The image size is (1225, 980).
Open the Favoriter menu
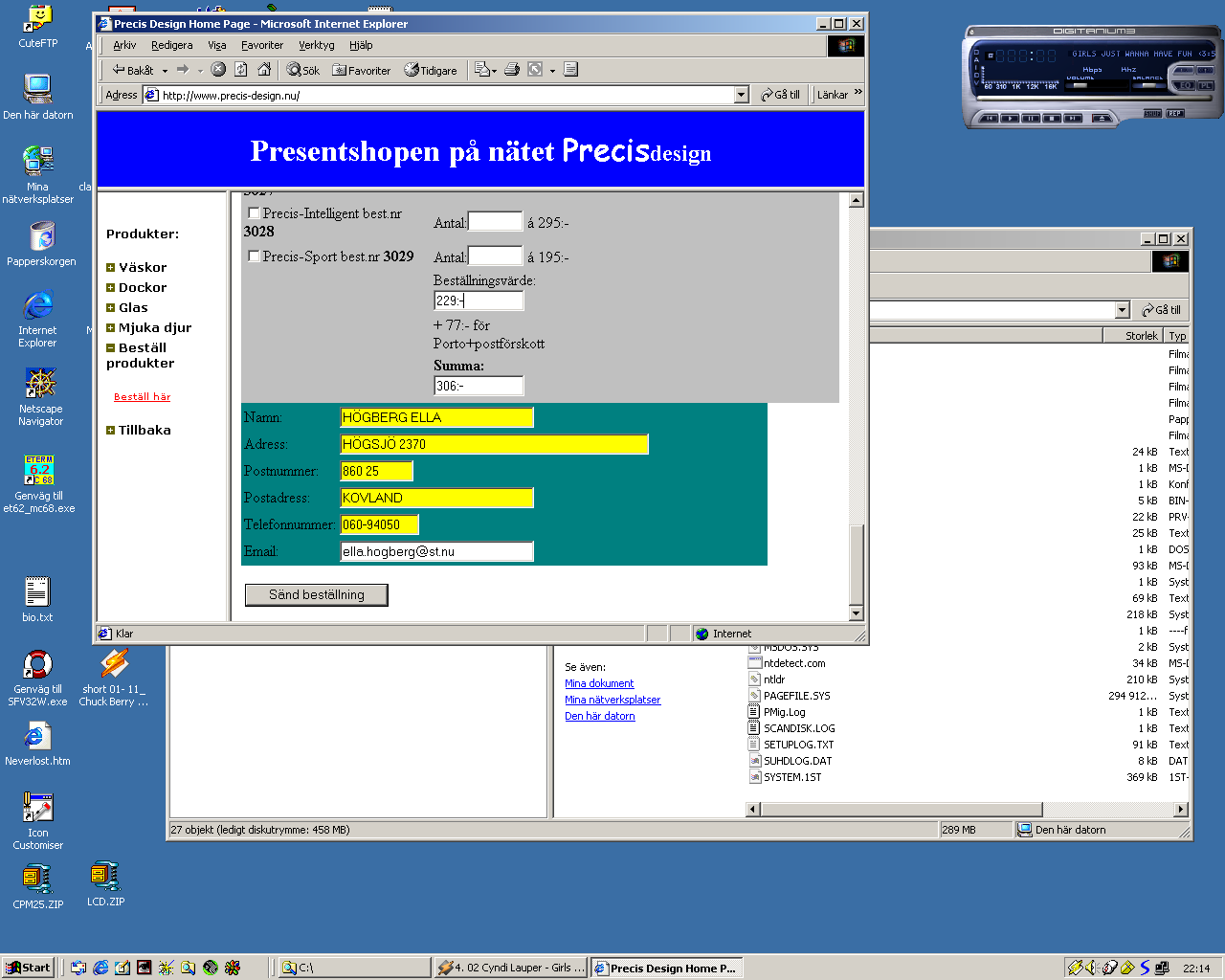pyautogui.click(x=261, y=45)
